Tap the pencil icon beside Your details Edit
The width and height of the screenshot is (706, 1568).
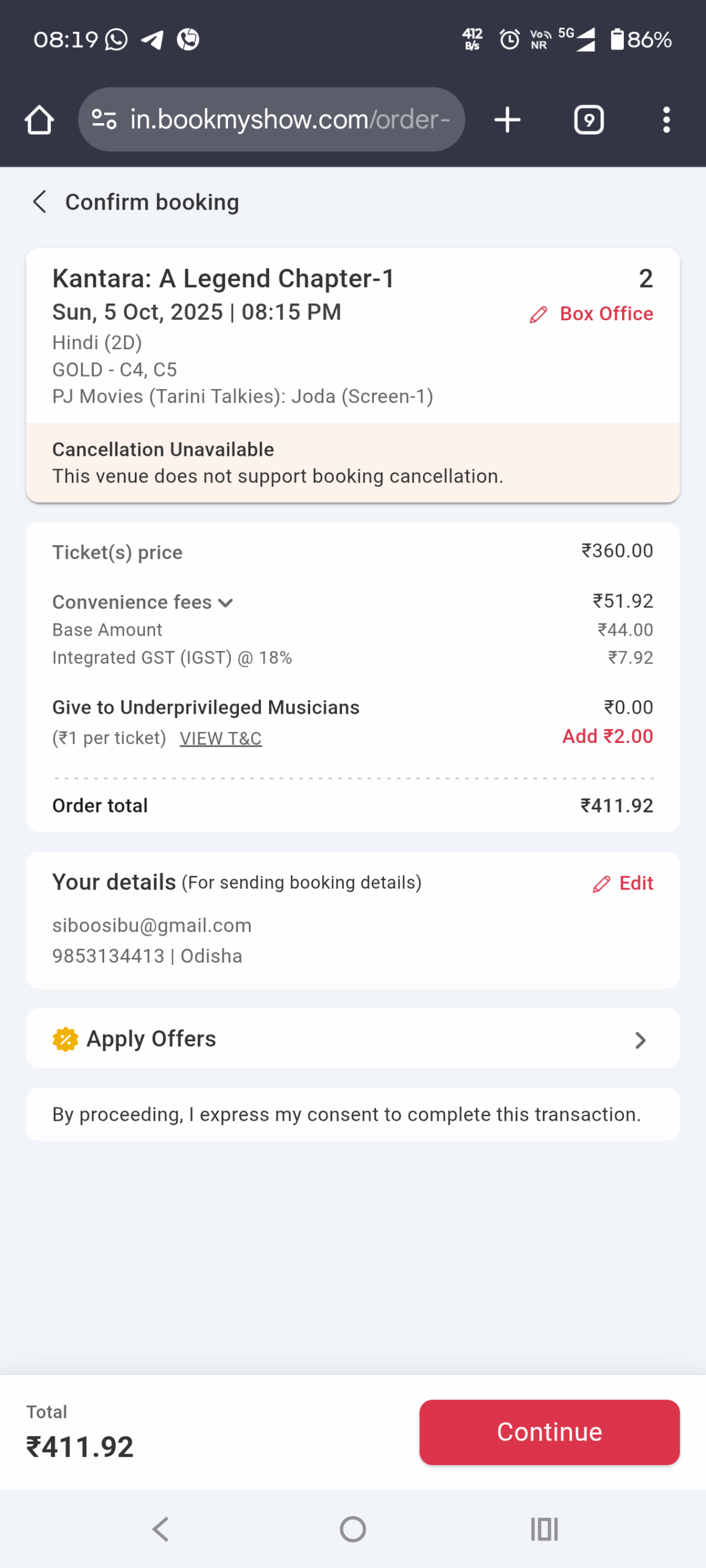(x=601, y=884)
